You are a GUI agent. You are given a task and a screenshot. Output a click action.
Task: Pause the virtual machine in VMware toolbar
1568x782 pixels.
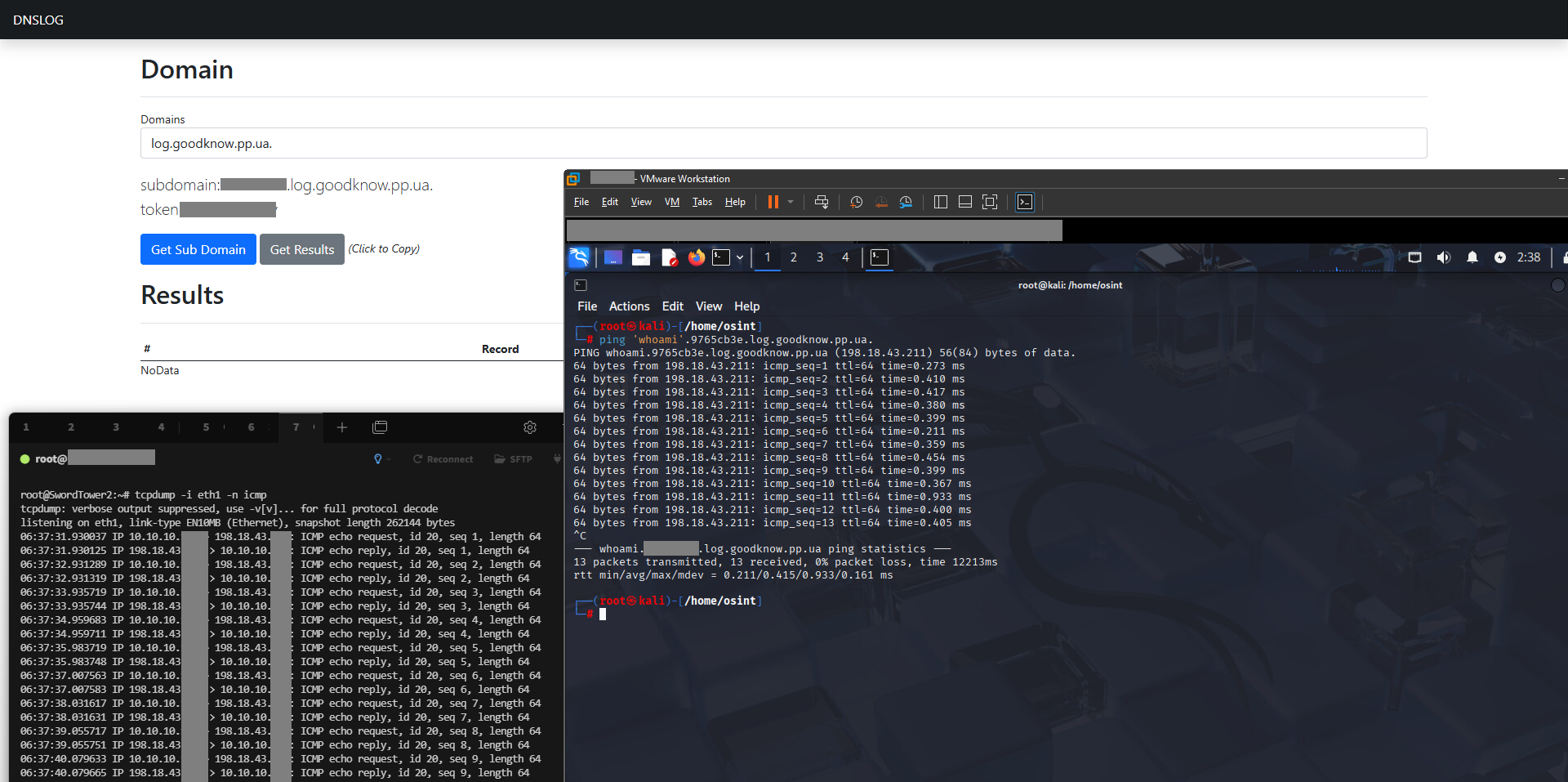pos(773,202)
